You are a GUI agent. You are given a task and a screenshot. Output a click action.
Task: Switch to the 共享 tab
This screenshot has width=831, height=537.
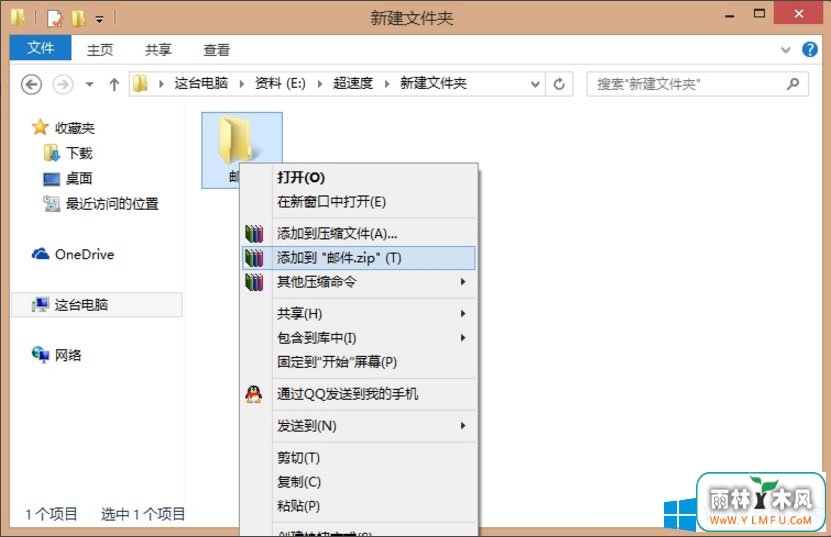pyautogui.click(x=158, y=50)
